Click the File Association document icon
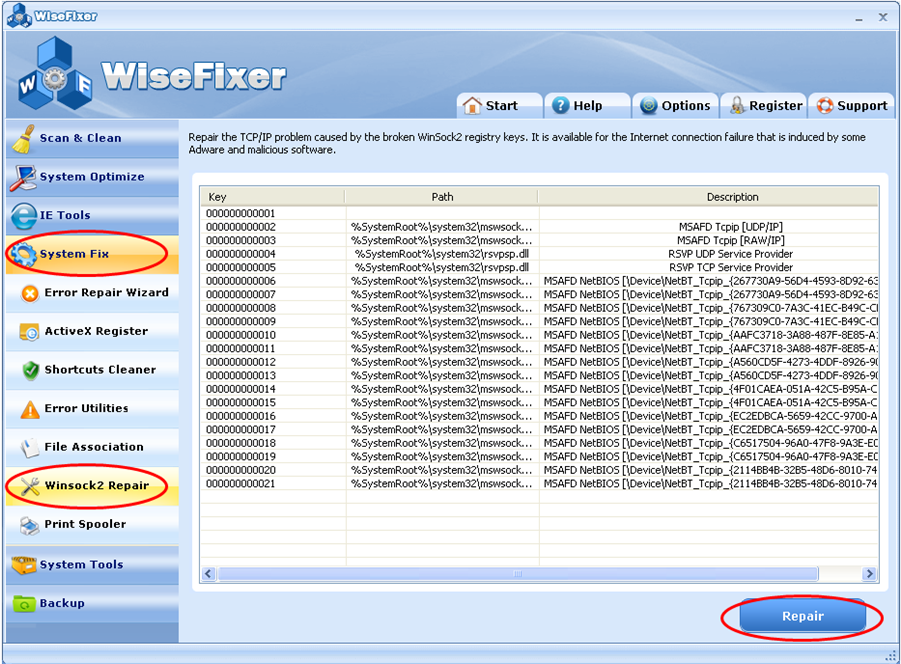The height and width of the screenshot is (664, 901). pos(29,447)
